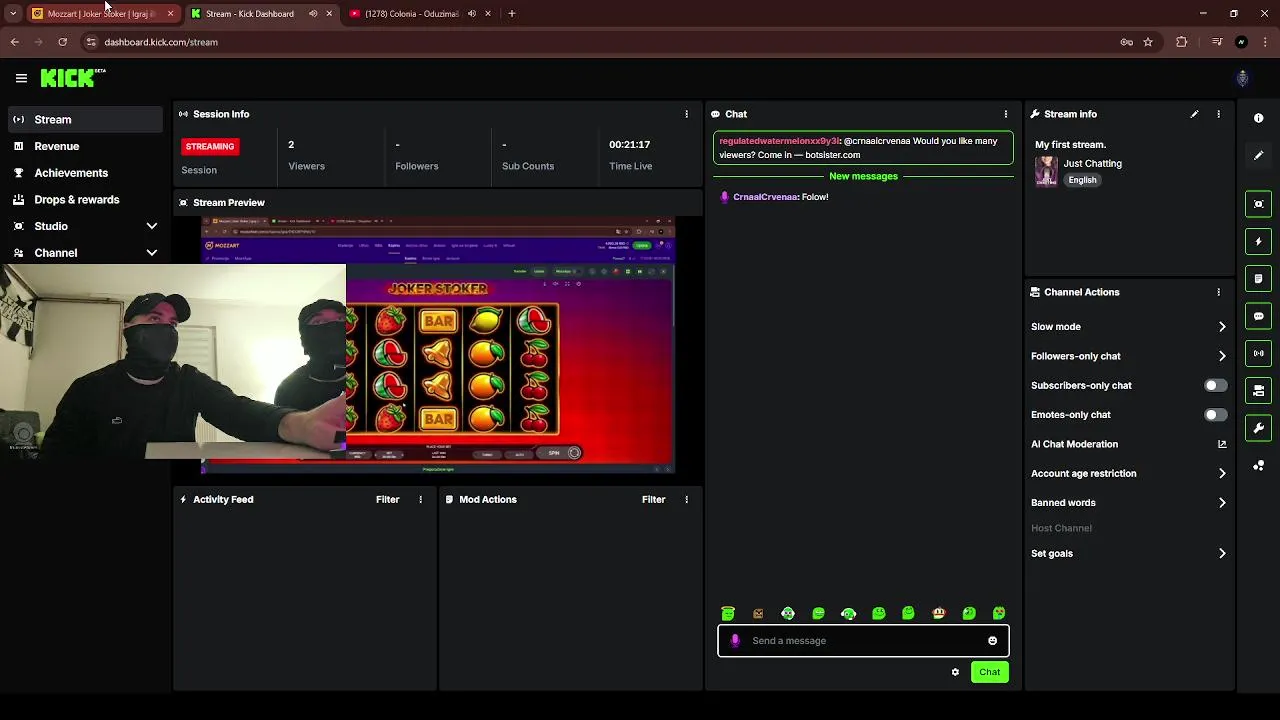Open AI Chat Moderation external link
Image resolution: width=1280 pixels, height=720 pixels.
pyautogui.click(x=1222, y=444)
